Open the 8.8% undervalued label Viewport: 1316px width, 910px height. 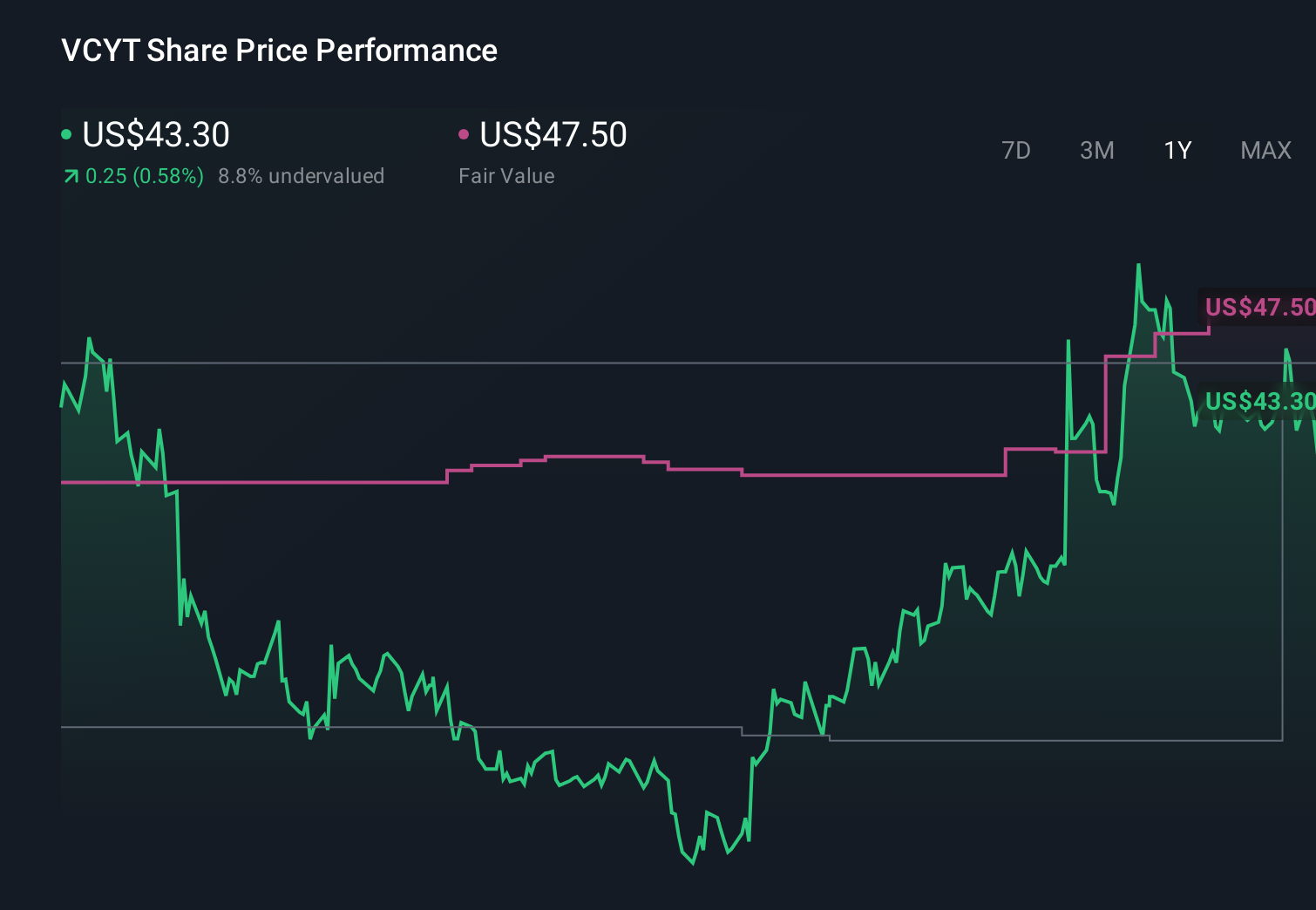pos(301,176)
